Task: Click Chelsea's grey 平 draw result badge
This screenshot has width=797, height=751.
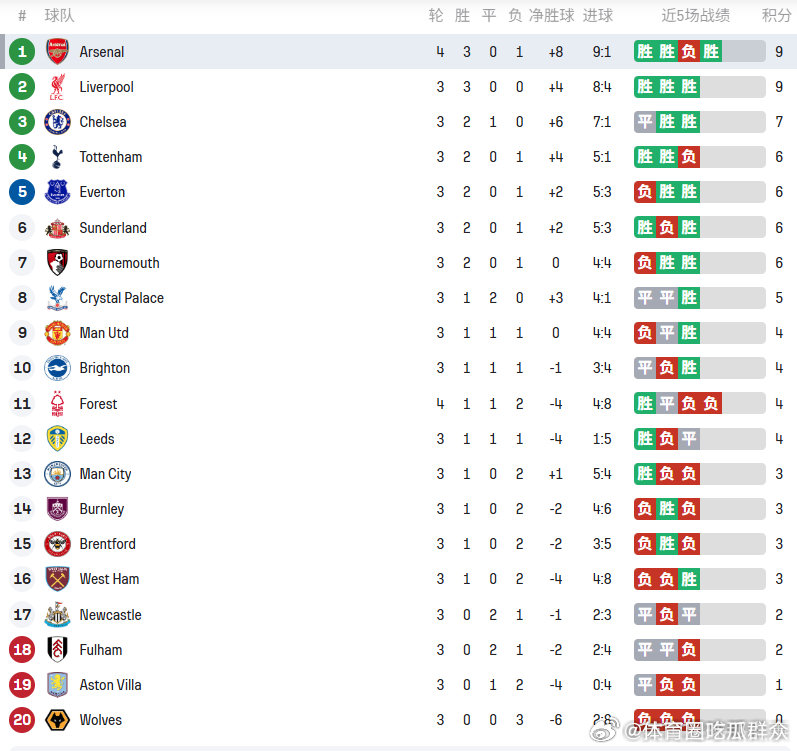Action: point(645,122)
